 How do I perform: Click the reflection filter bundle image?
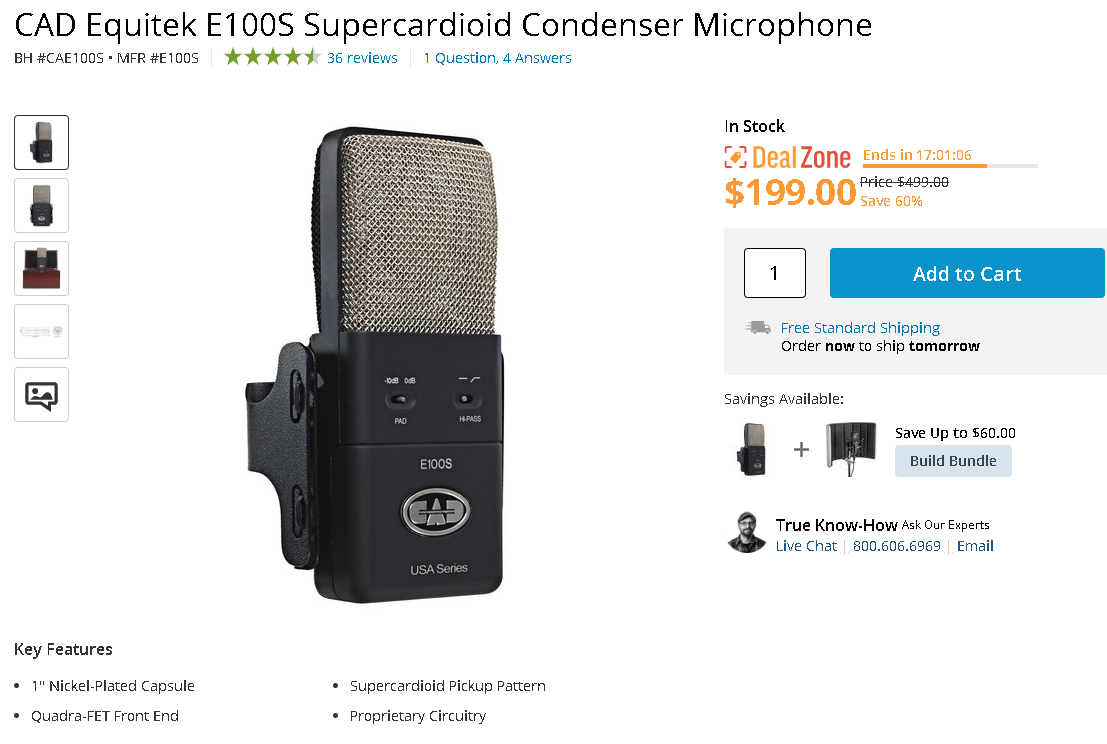point(850,448)
